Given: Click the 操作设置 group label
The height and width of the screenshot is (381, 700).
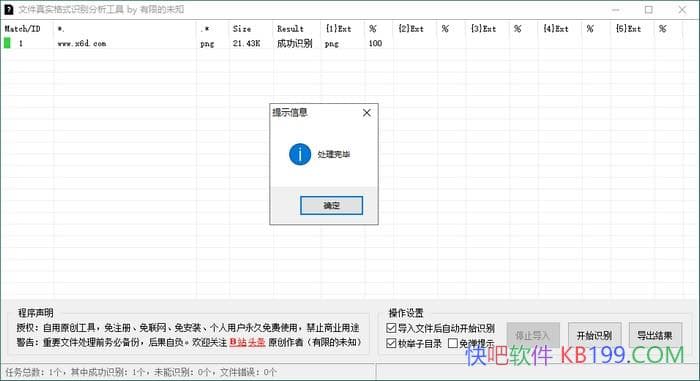Looking at the screenshot, I should click(x=406, y=313).
